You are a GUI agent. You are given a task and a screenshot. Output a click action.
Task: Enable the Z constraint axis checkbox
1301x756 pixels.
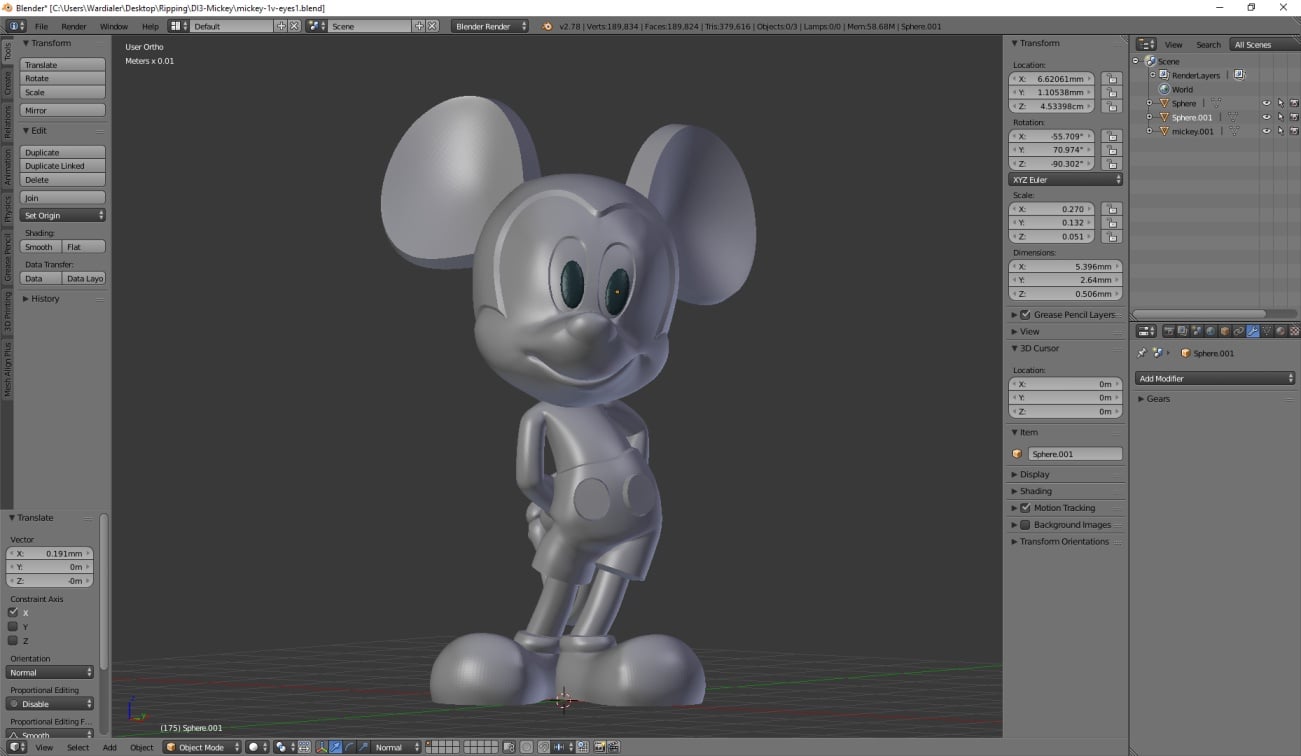coord(13,640)
